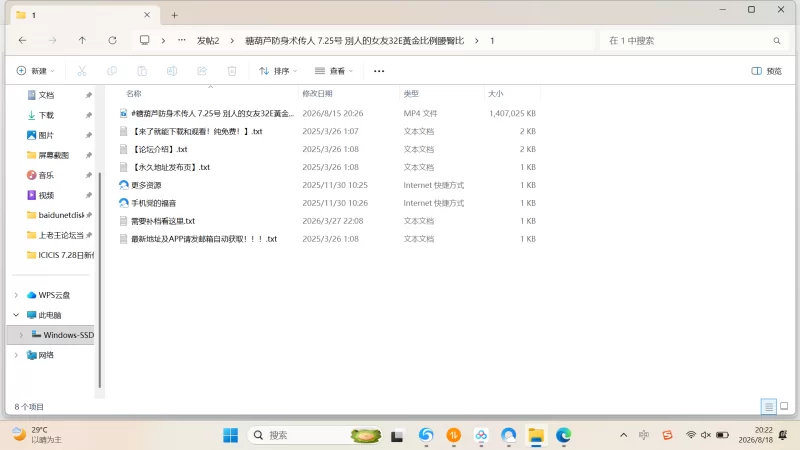800x450 pixels.
Task: Select 手机党的福音 internet shortcut
Action: pyautogui.click(x=328, y=203)
